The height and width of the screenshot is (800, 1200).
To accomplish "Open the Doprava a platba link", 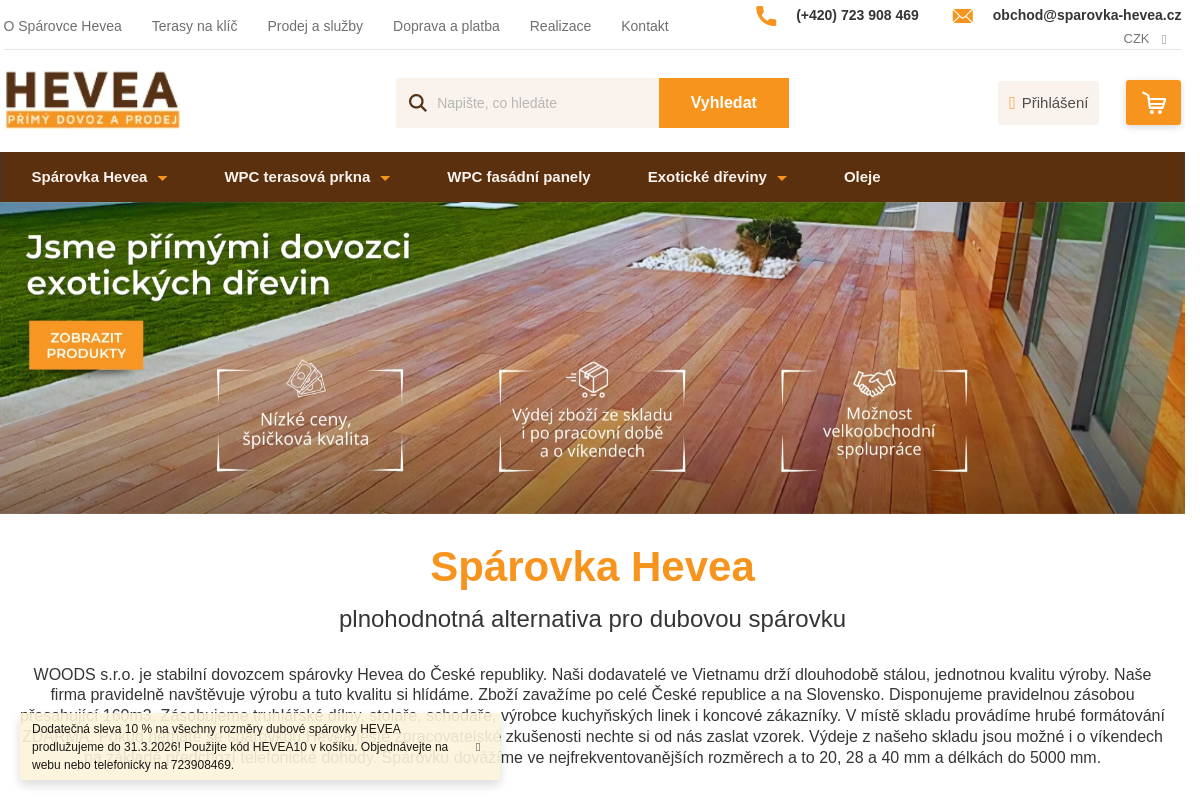I will (446, 26).
